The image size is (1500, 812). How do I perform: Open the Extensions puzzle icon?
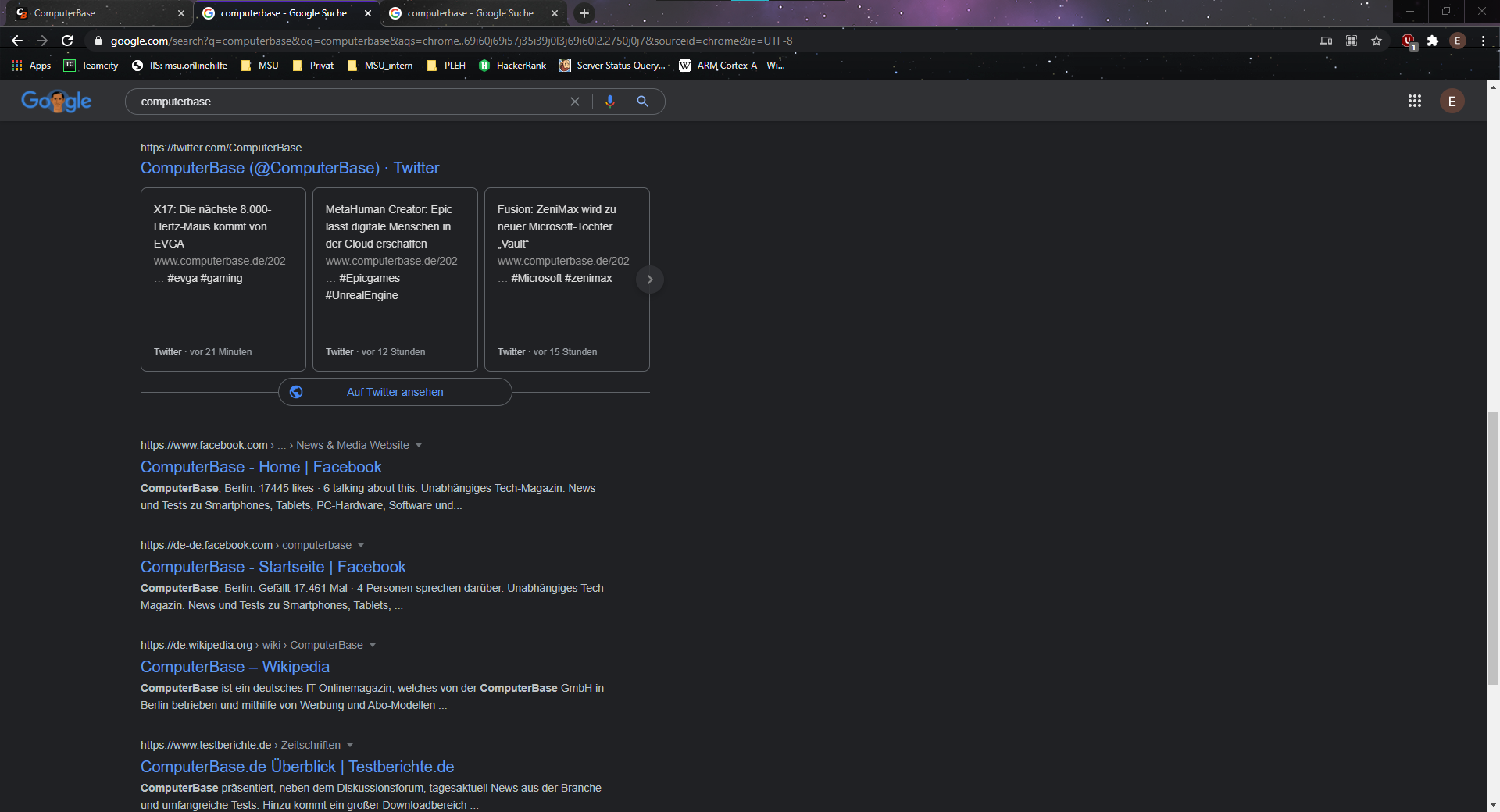pyautogui.click(x=1433, y=41)
